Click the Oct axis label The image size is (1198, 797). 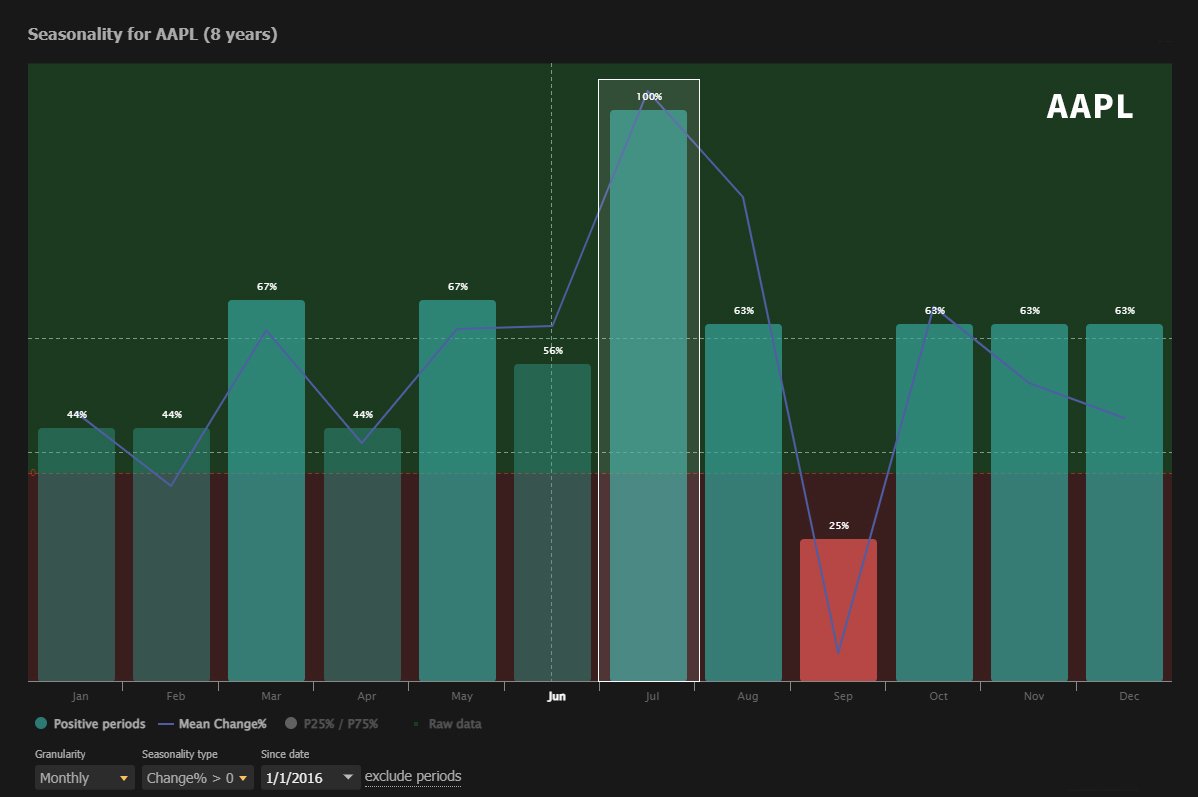point(938,696)
